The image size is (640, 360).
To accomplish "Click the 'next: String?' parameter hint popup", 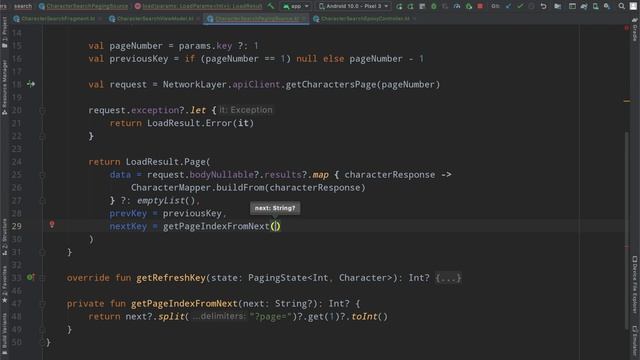I will [275, 208].
